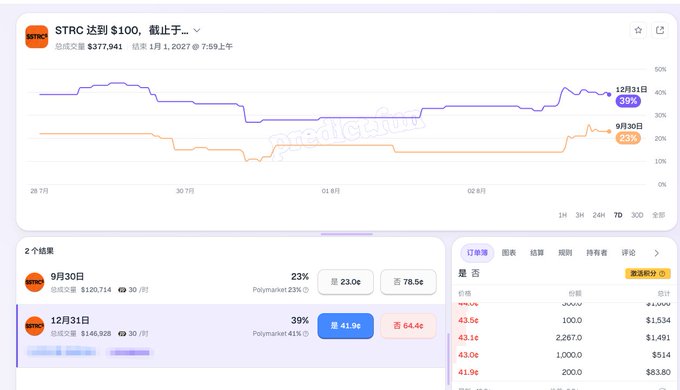Click the 否 64.4¢ buy button

(408, 326)
